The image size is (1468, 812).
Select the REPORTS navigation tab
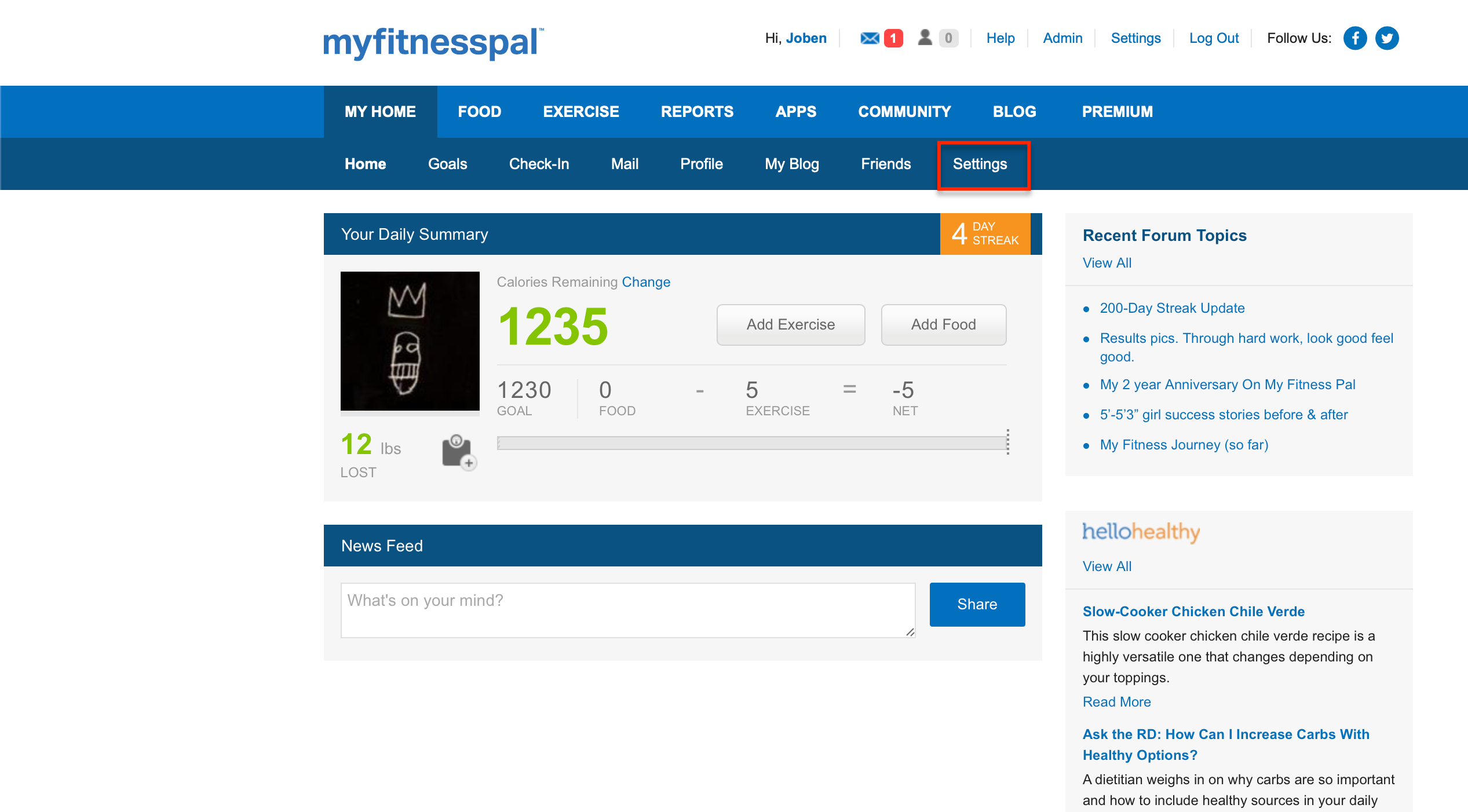(x=697, y=112)
